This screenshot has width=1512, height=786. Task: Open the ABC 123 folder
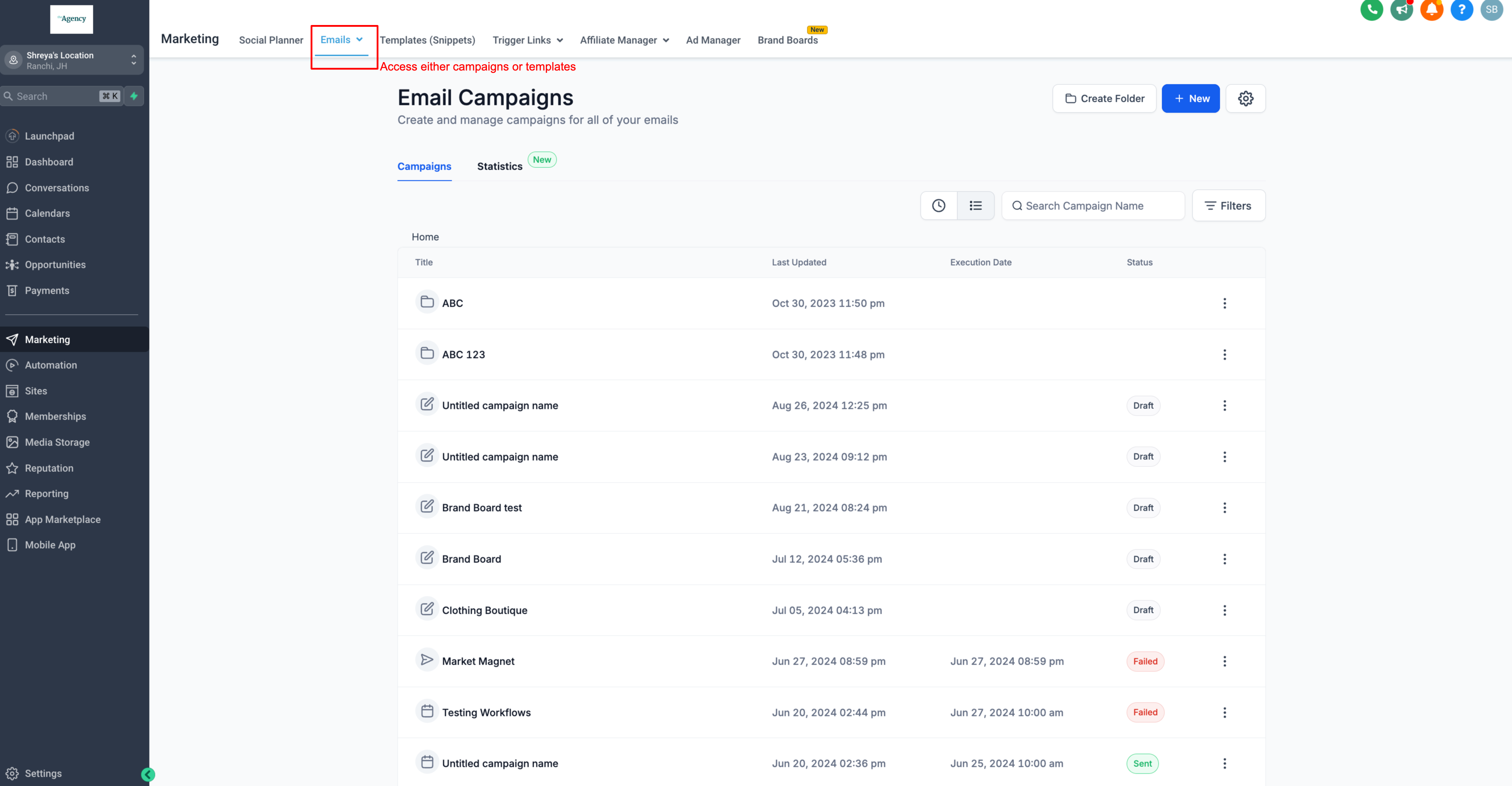click(463, 354)
